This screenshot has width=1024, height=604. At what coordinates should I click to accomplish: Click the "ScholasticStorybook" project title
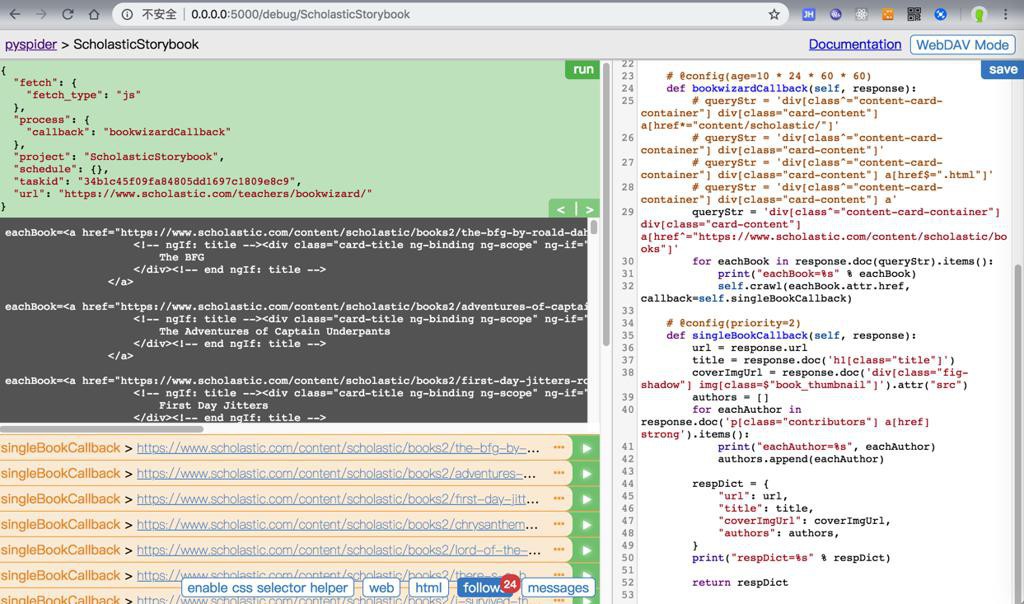[x=136, y=44]
